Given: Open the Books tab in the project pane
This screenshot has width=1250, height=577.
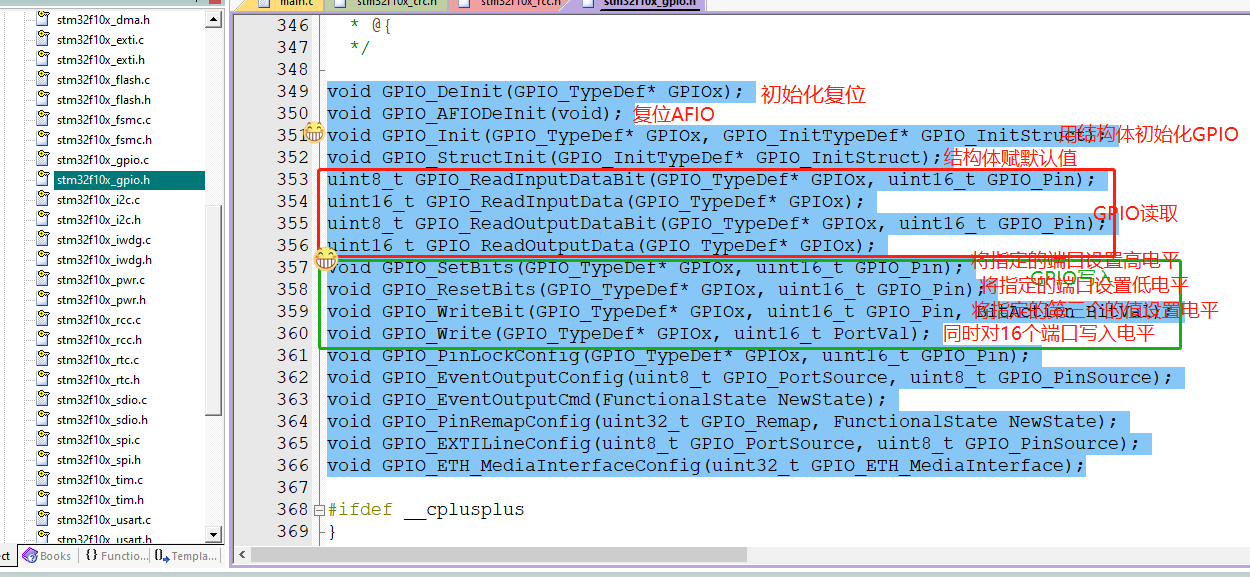Looking at the screenshot, I should tap(47, 556).
